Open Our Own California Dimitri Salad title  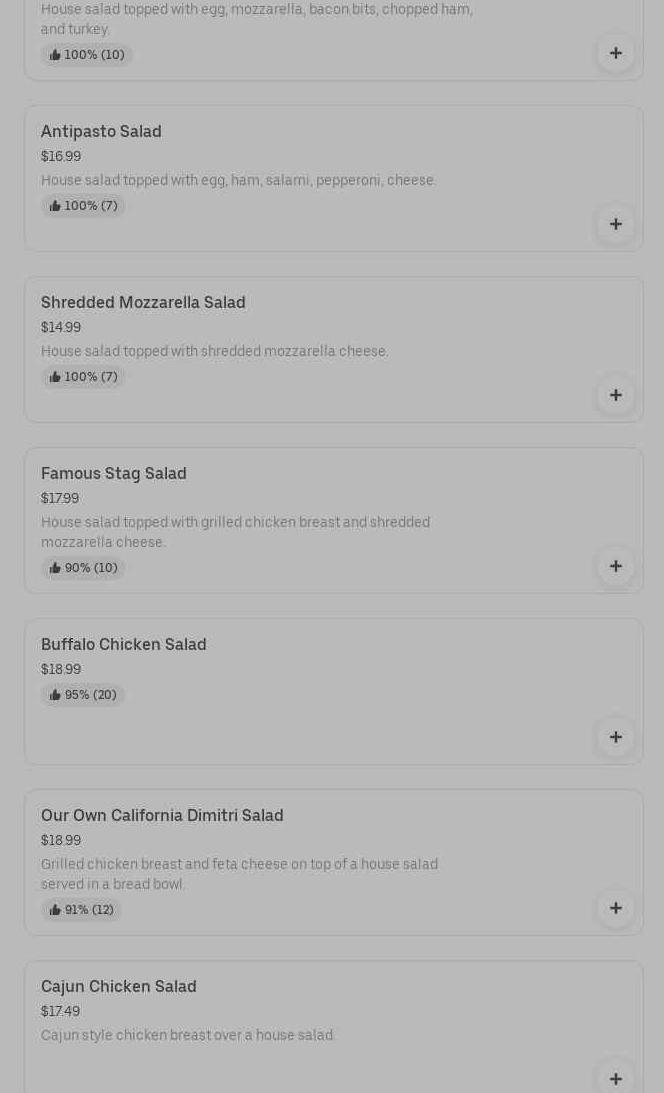point(162,815)
